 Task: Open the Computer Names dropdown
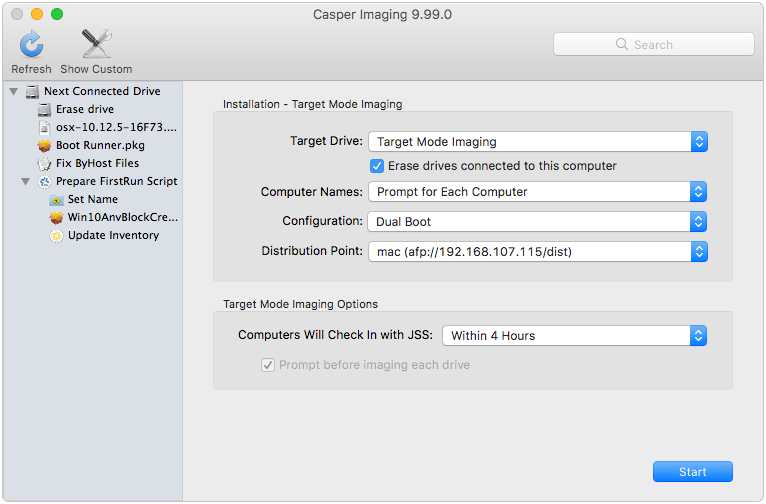[537, 191]
